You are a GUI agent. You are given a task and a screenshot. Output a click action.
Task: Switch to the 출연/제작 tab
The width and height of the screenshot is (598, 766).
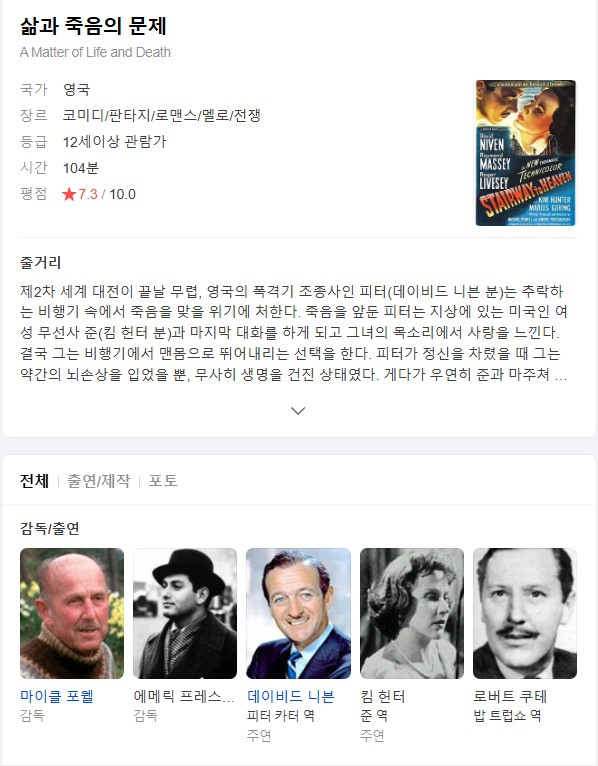[x=99, y=481]
